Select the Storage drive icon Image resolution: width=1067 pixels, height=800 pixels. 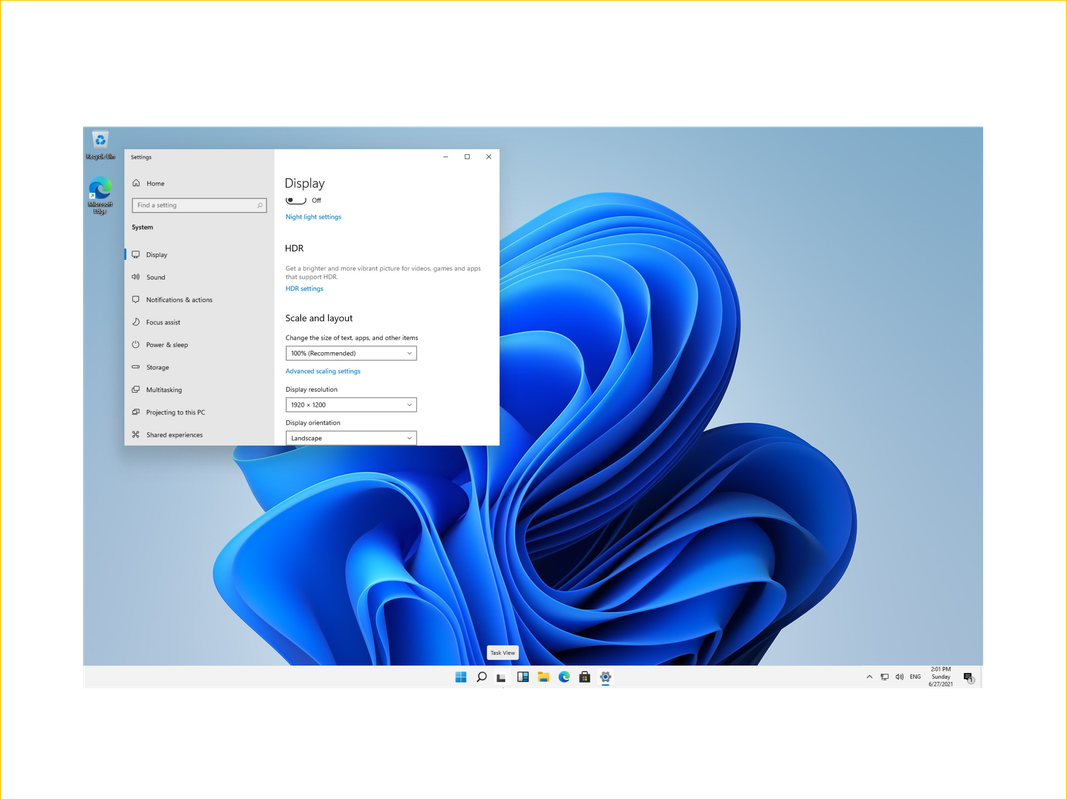click(136, 367)
